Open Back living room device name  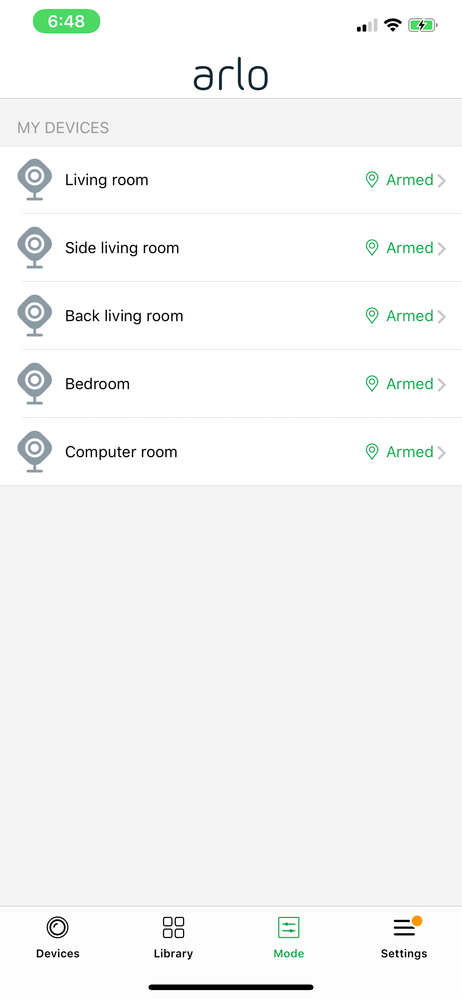(124, 316)
